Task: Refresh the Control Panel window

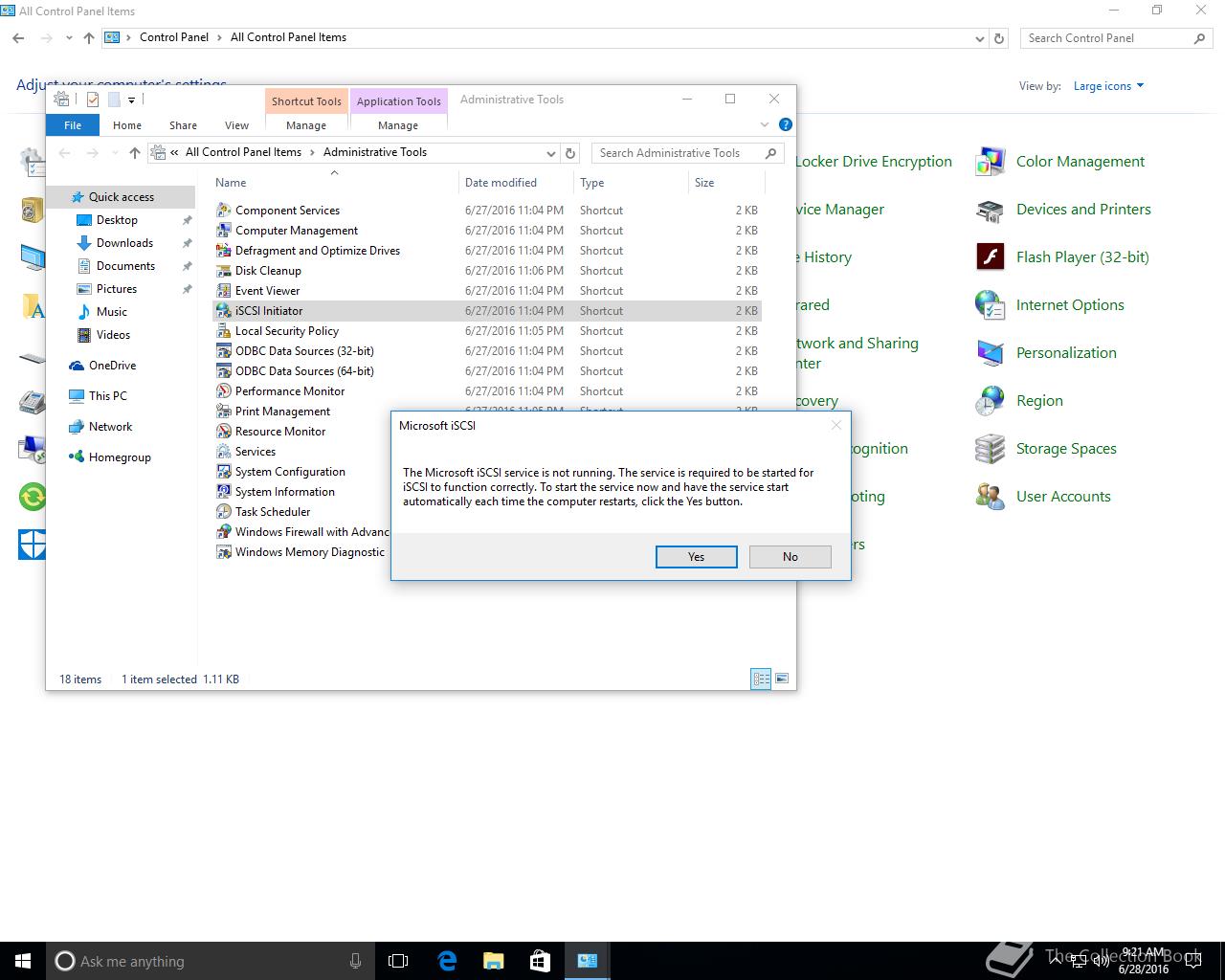Action: (x=999, y=38)
